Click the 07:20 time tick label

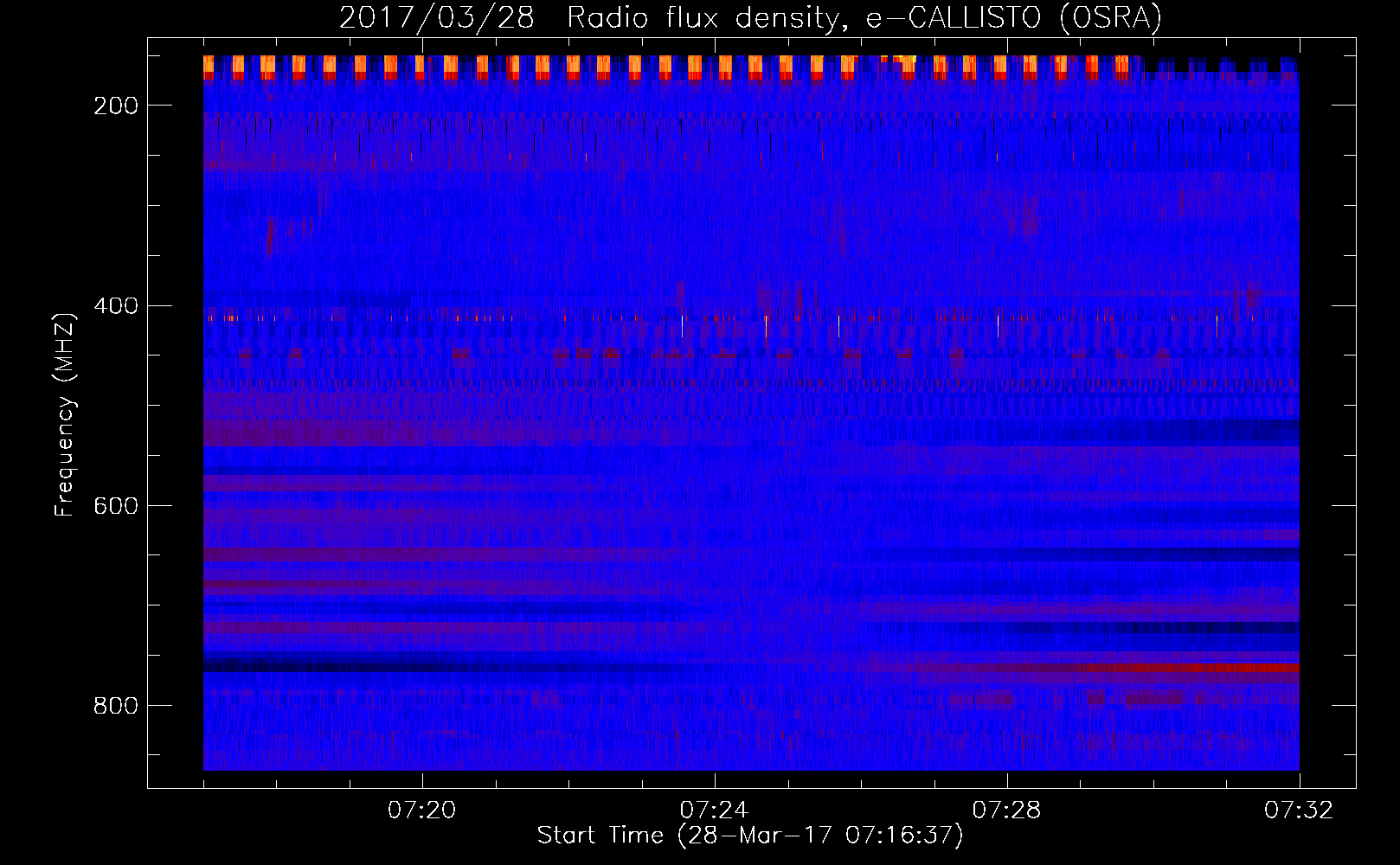(x=422, y=810)
